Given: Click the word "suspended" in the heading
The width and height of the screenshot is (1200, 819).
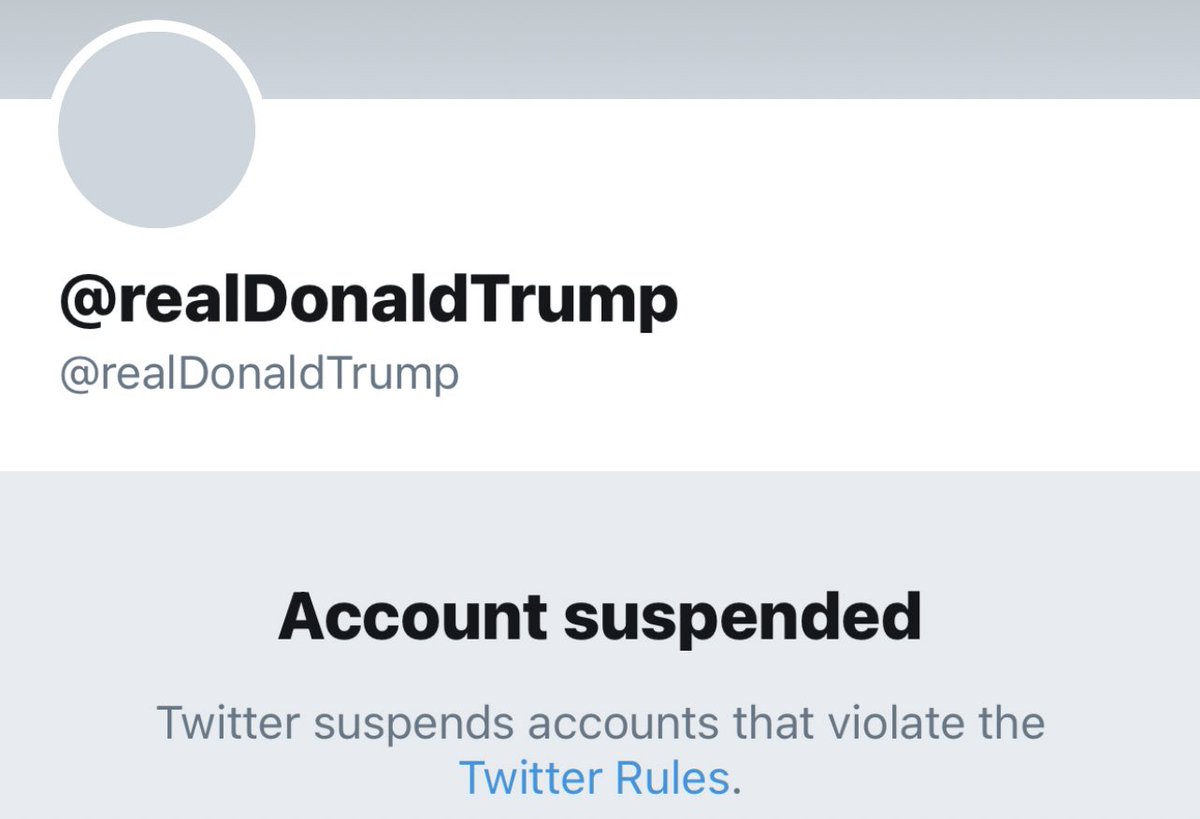Looking at the screenshot, I should (742, 619).
